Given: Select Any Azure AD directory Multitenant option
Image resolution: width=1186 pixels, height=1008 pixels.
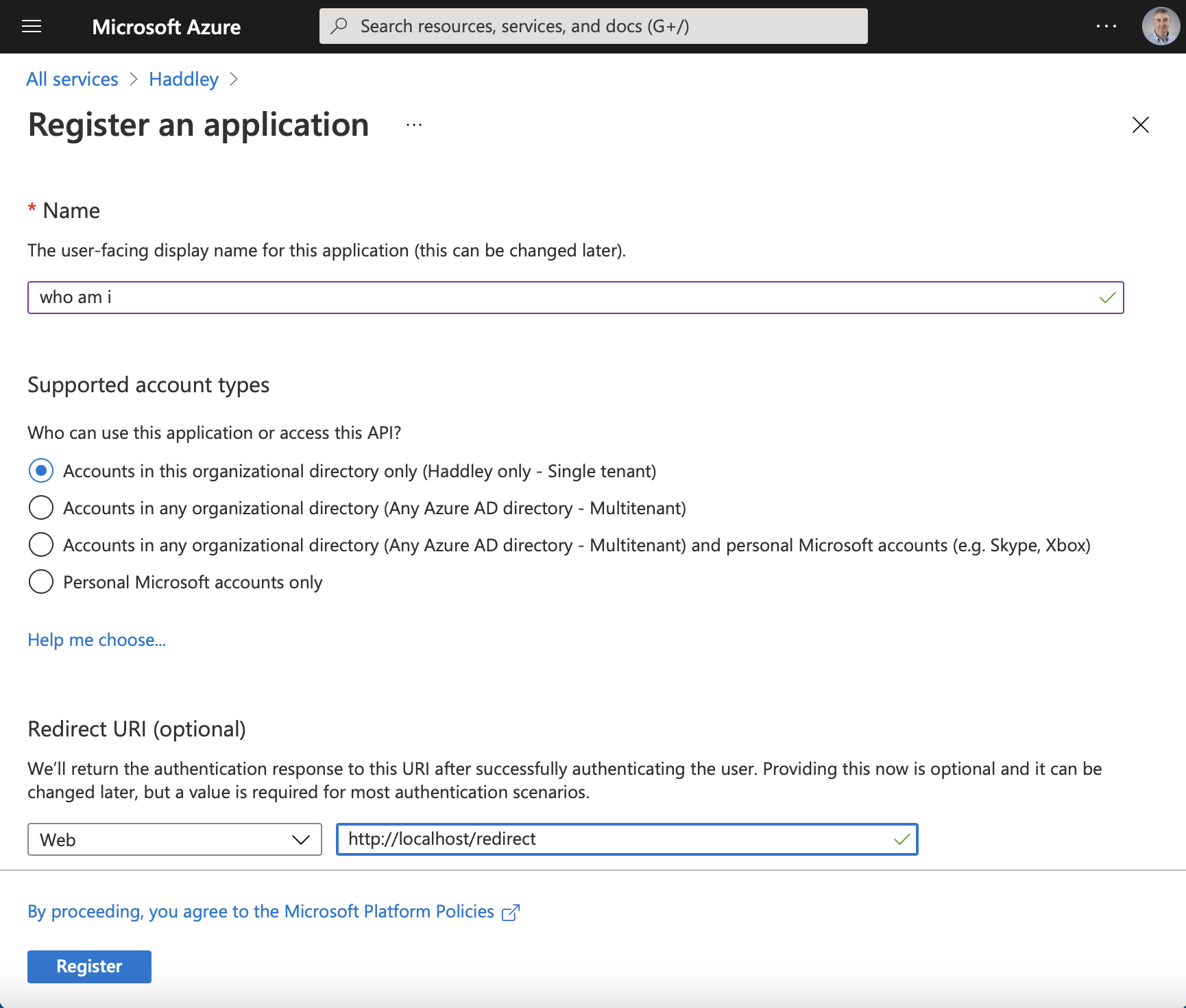Looking at the screenshot, I should [41, 508].
